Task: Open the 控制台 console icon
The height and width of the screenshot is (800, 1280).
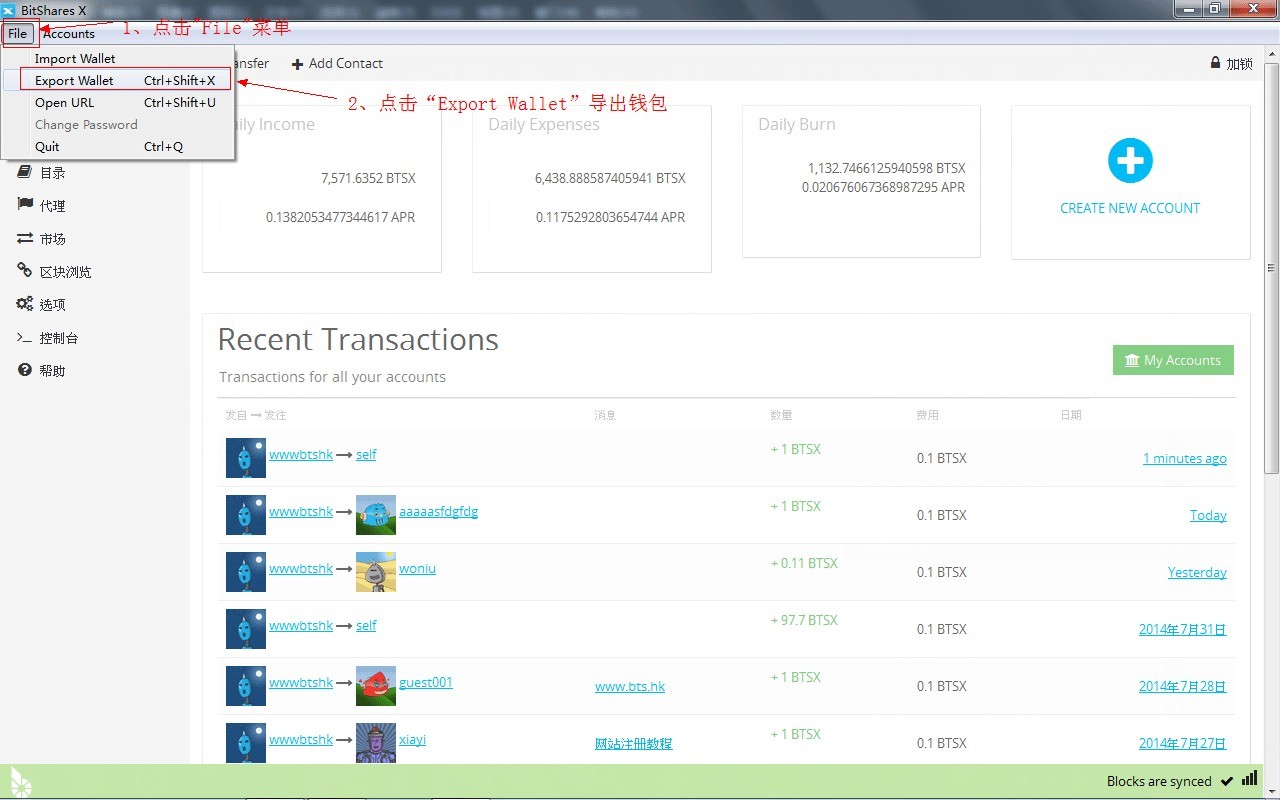Action: point(25,338)
